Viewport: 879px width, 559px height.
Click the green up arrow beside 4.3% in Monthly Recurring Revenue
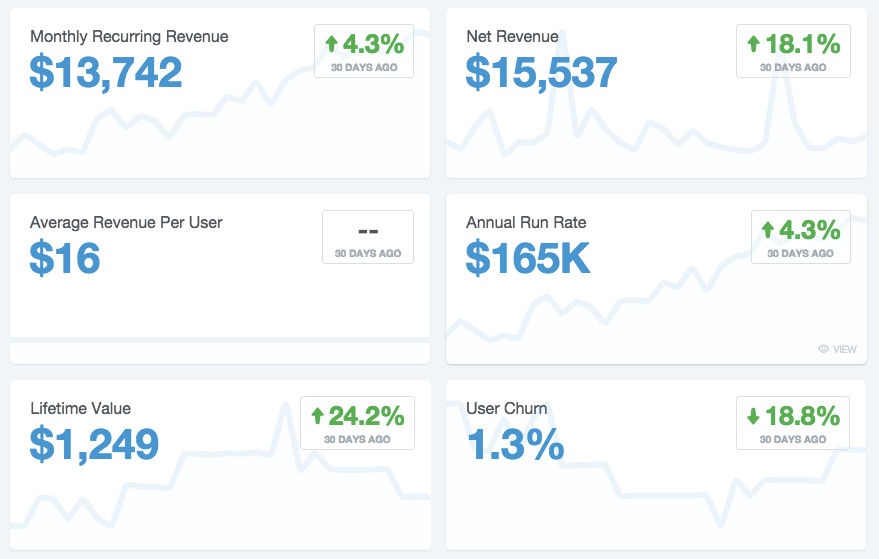click(x=331, y=43)
